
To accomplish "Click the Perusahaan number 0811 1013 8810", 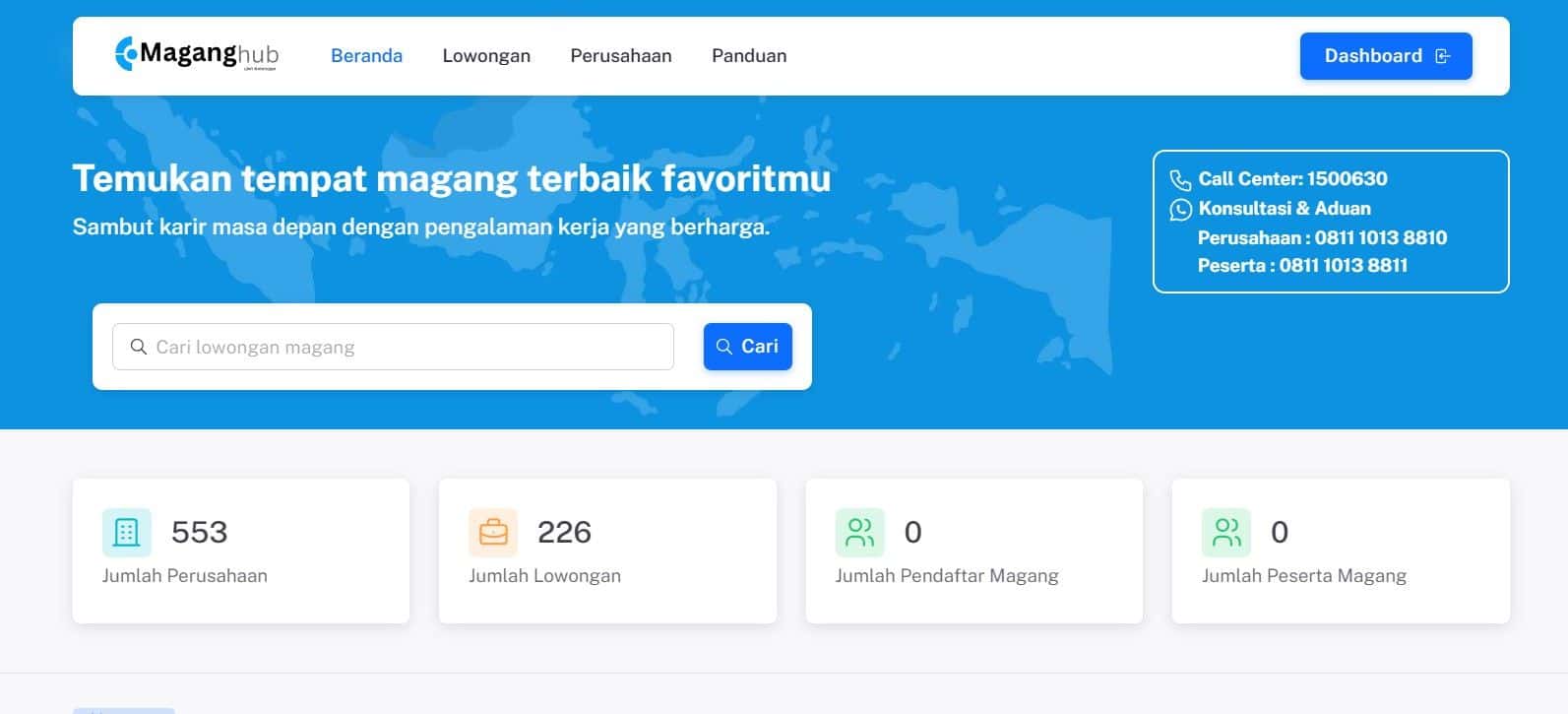I will pyautogui.click(x=1381, y=237).
